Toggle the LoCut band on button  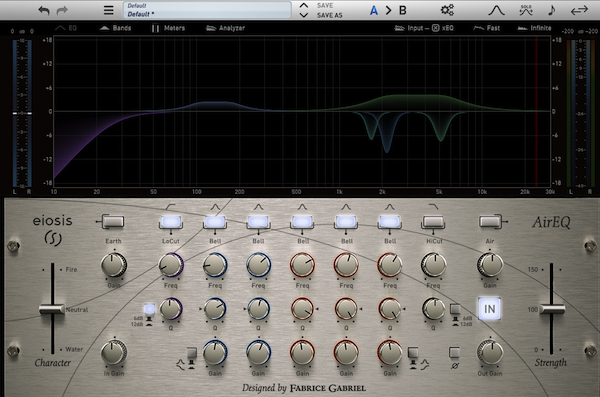coord(171,222)
